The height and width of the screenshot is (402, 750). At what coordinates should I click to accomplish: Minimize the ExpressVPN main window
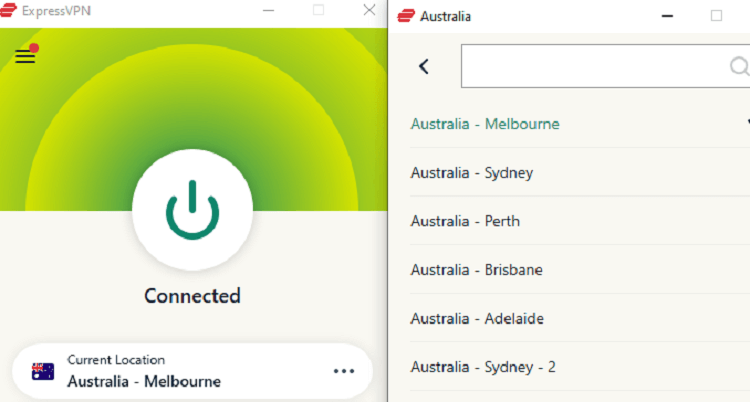coord(268,10)
